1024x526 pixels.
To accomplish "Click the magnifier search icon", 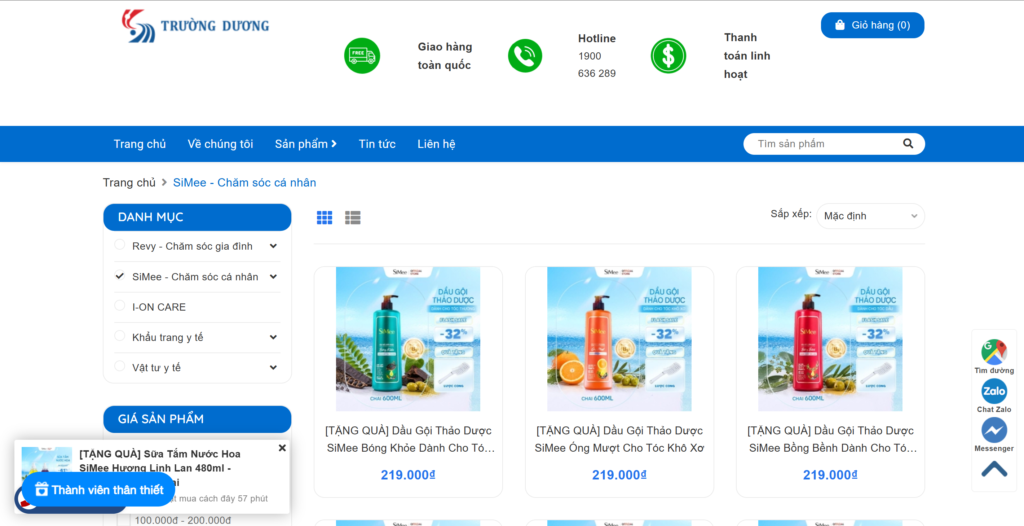I will 908,144.
